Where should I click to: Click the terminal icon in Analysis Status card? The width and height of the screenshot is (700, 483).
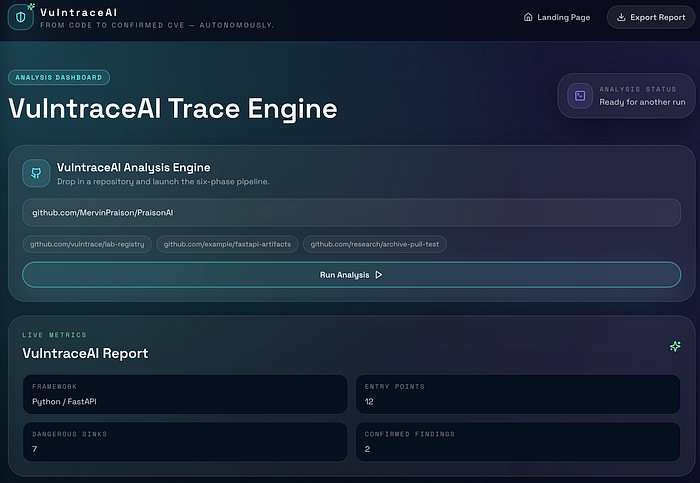pos(580,96)
